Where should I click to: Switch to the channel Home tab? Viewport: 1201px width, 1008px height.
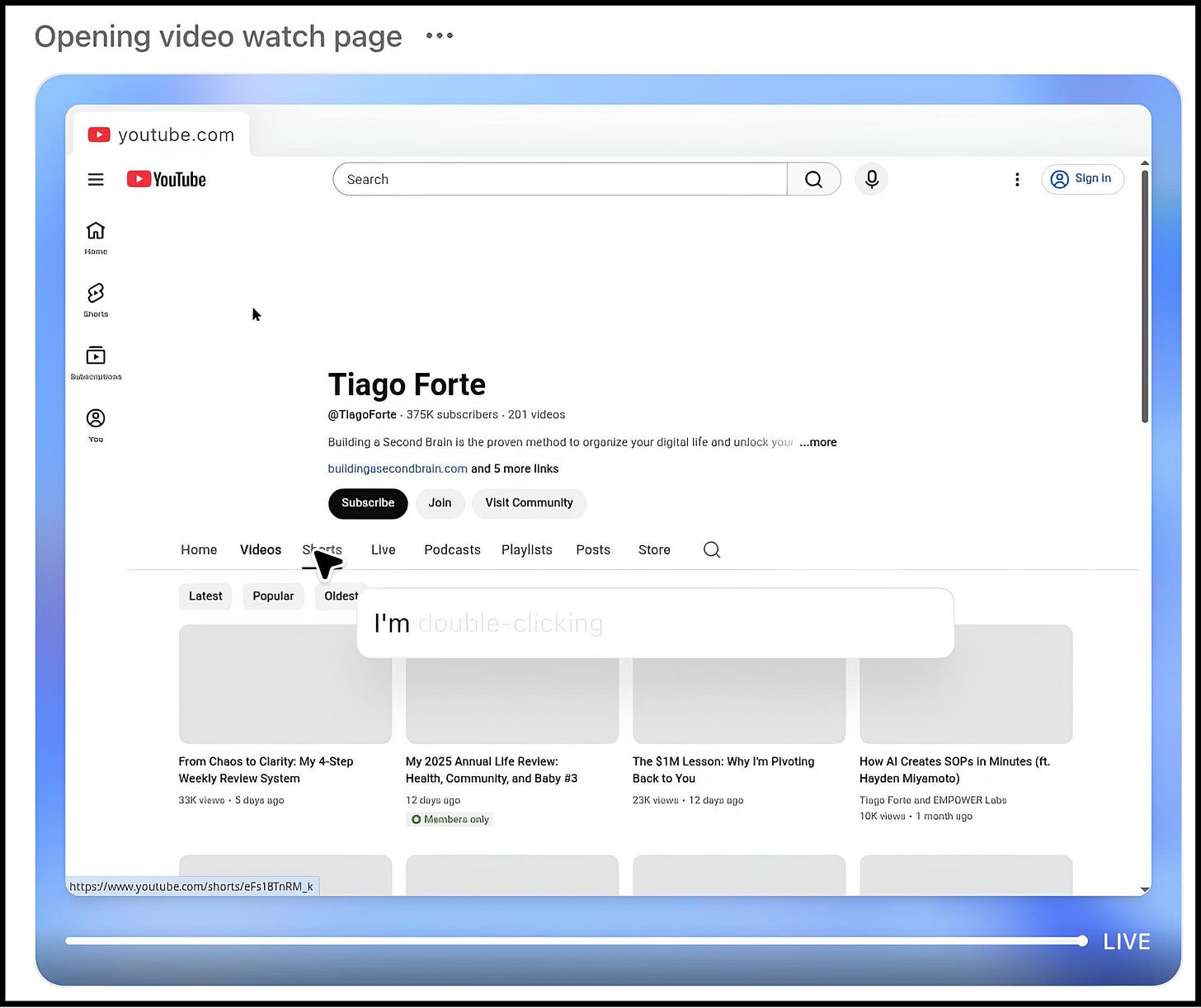(x=199, y=549)
